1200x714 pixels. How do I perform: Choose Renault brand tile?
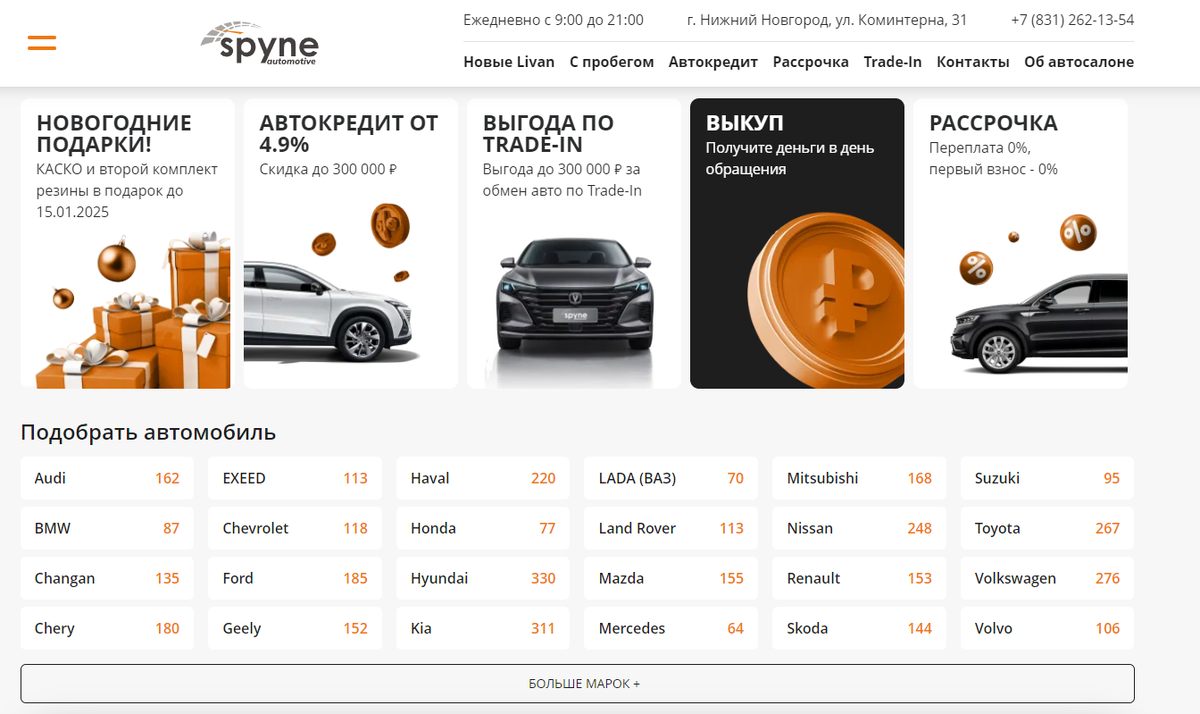tap(859, 578)
